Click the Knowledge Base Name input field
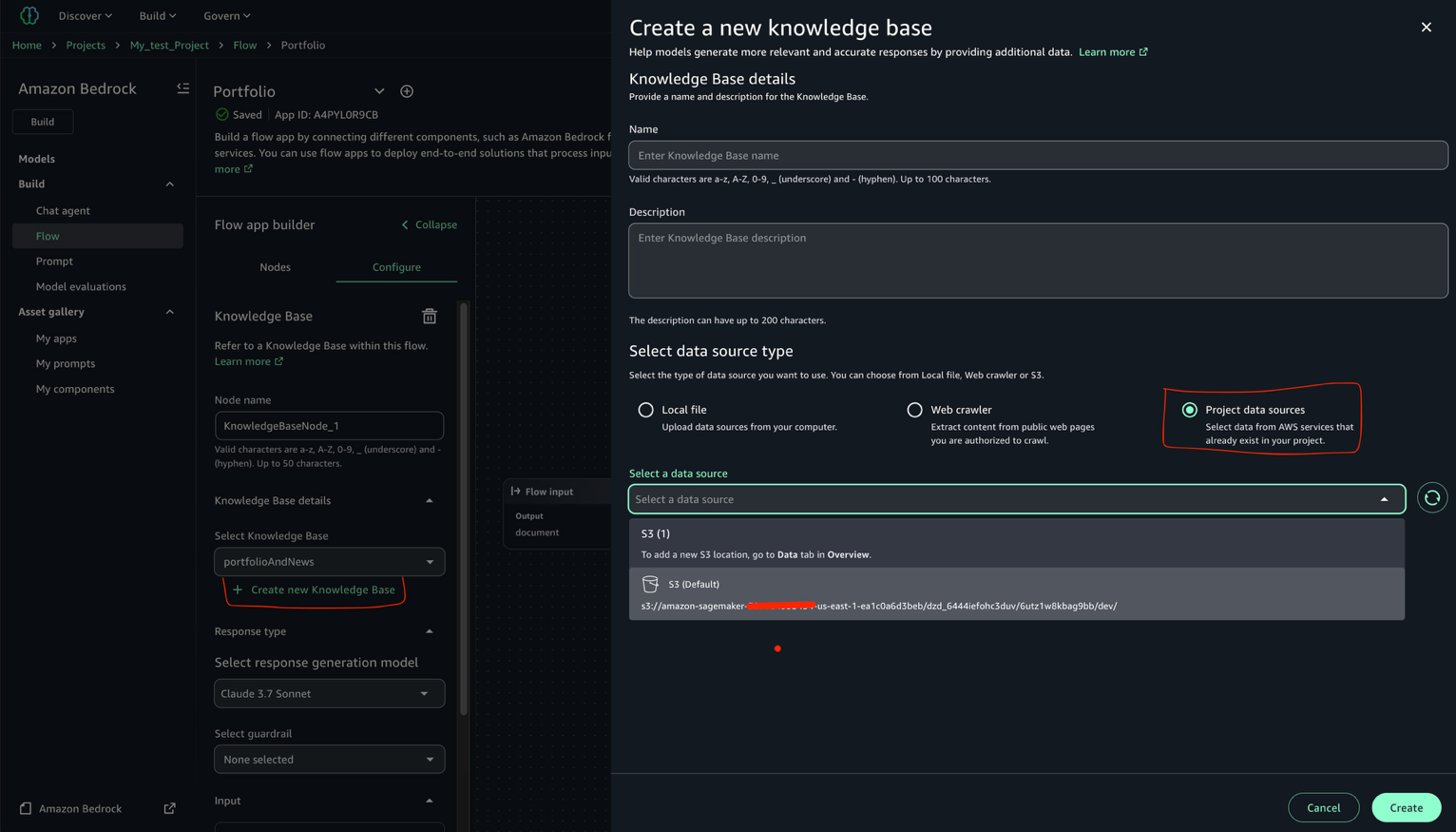The width and height of the screenshot is (1456, 832). click(x=1038, y=156)
